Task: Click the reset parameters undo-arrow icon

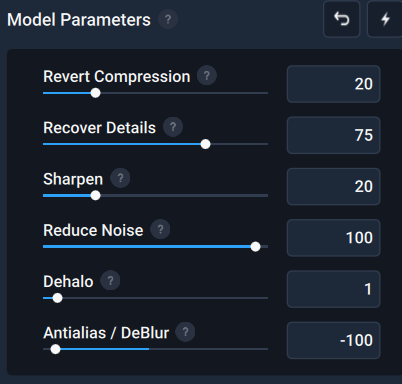Action: (342, 19)
